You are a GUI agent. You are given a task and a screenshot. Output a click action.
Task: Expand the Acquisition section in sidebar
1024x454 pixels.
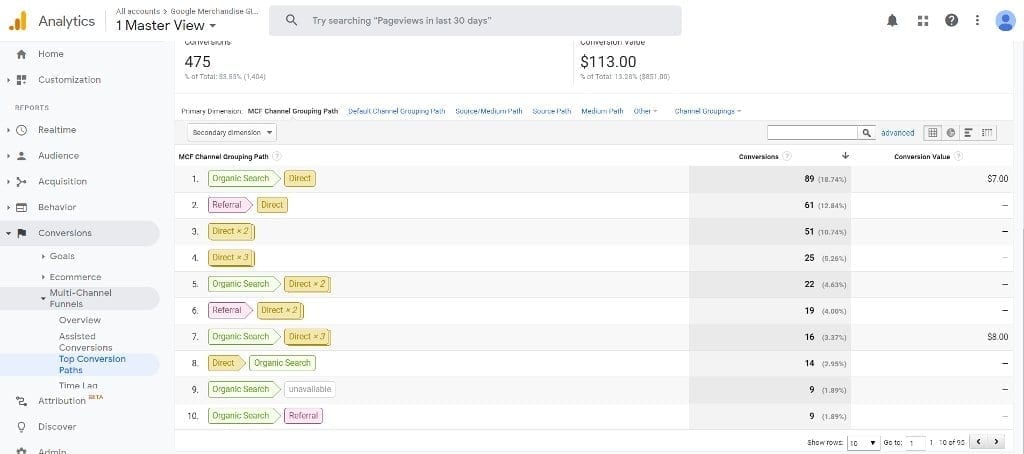click(x=8, y=182)
